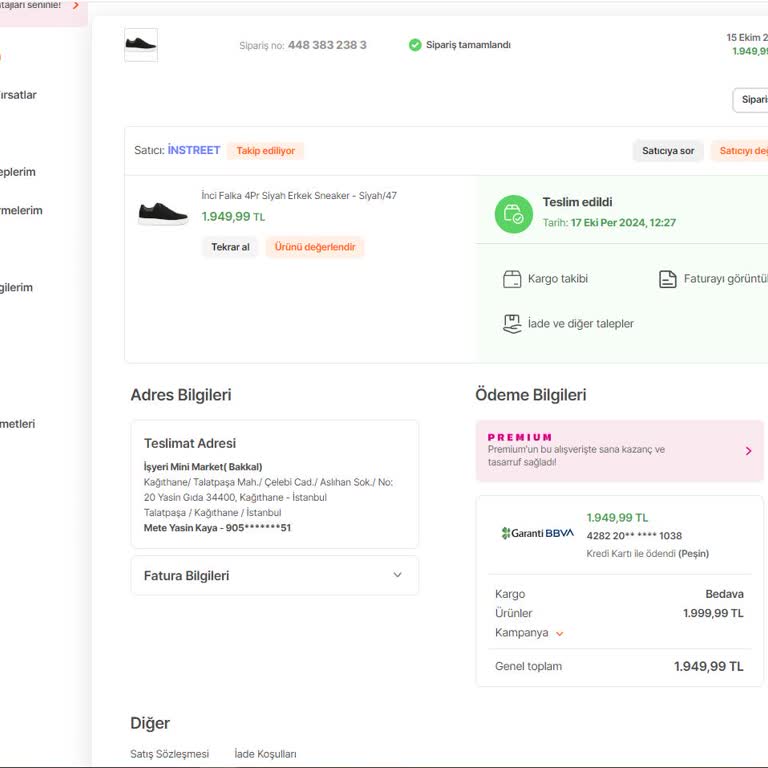Viewport: 768px width, 768px height.
Task: Click the delivery date 17 Eki Per 2024, 12:27
Action: (x=623, y=222)
